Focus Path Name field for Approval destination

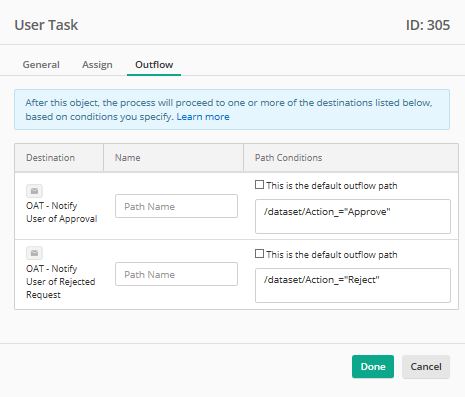coord(176,206)
